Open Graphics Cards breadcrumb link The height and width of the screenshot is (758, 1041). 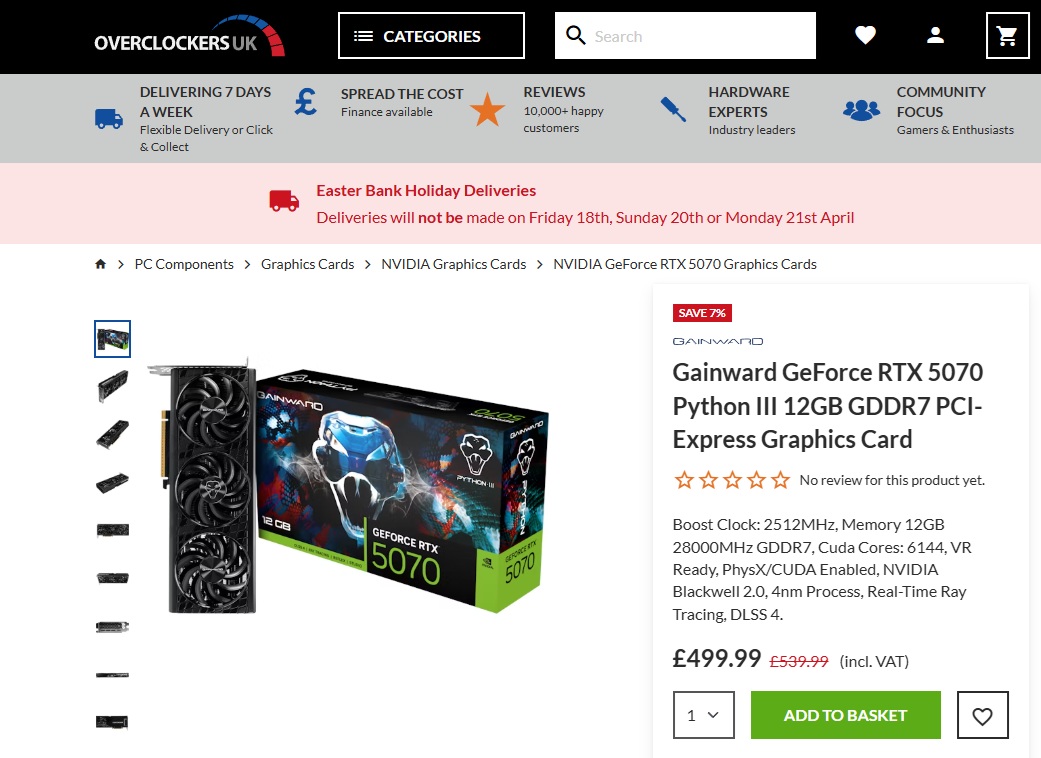pos(307,264)
